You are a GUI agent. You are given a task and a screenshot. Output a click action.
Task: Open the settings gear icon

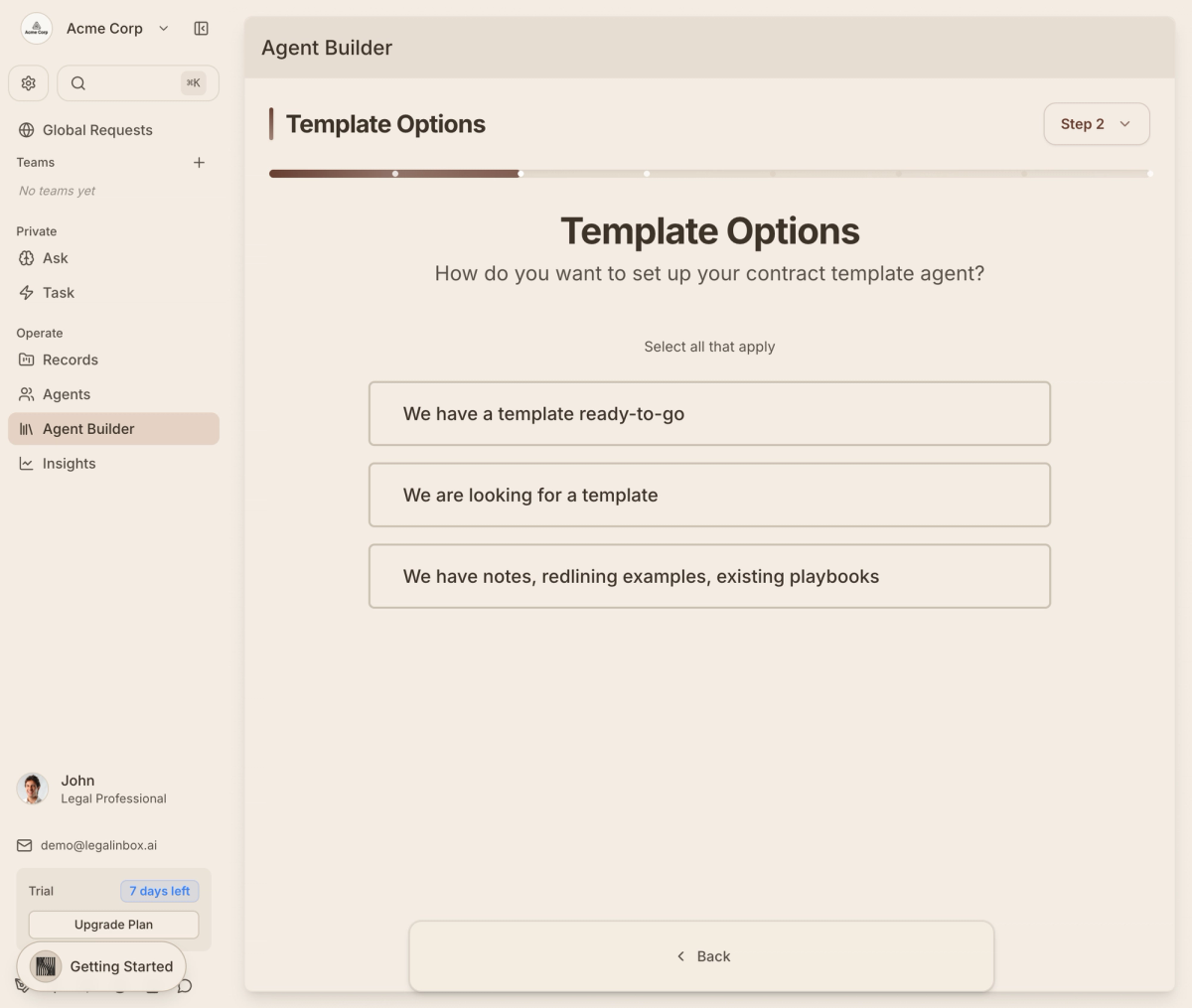29,83
